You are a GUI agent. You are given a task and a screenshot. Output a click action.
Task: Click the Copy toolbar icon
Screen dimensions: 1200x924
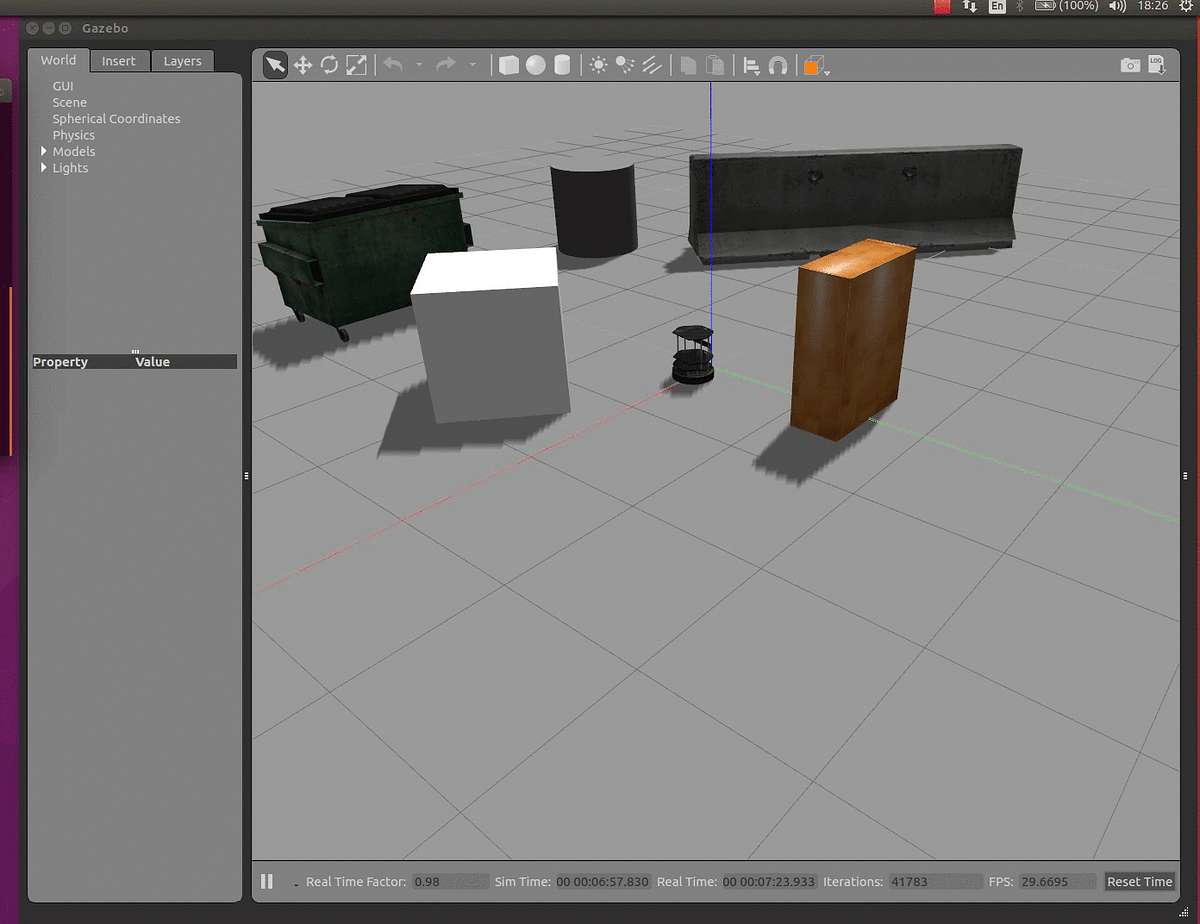tap(689, 64)
